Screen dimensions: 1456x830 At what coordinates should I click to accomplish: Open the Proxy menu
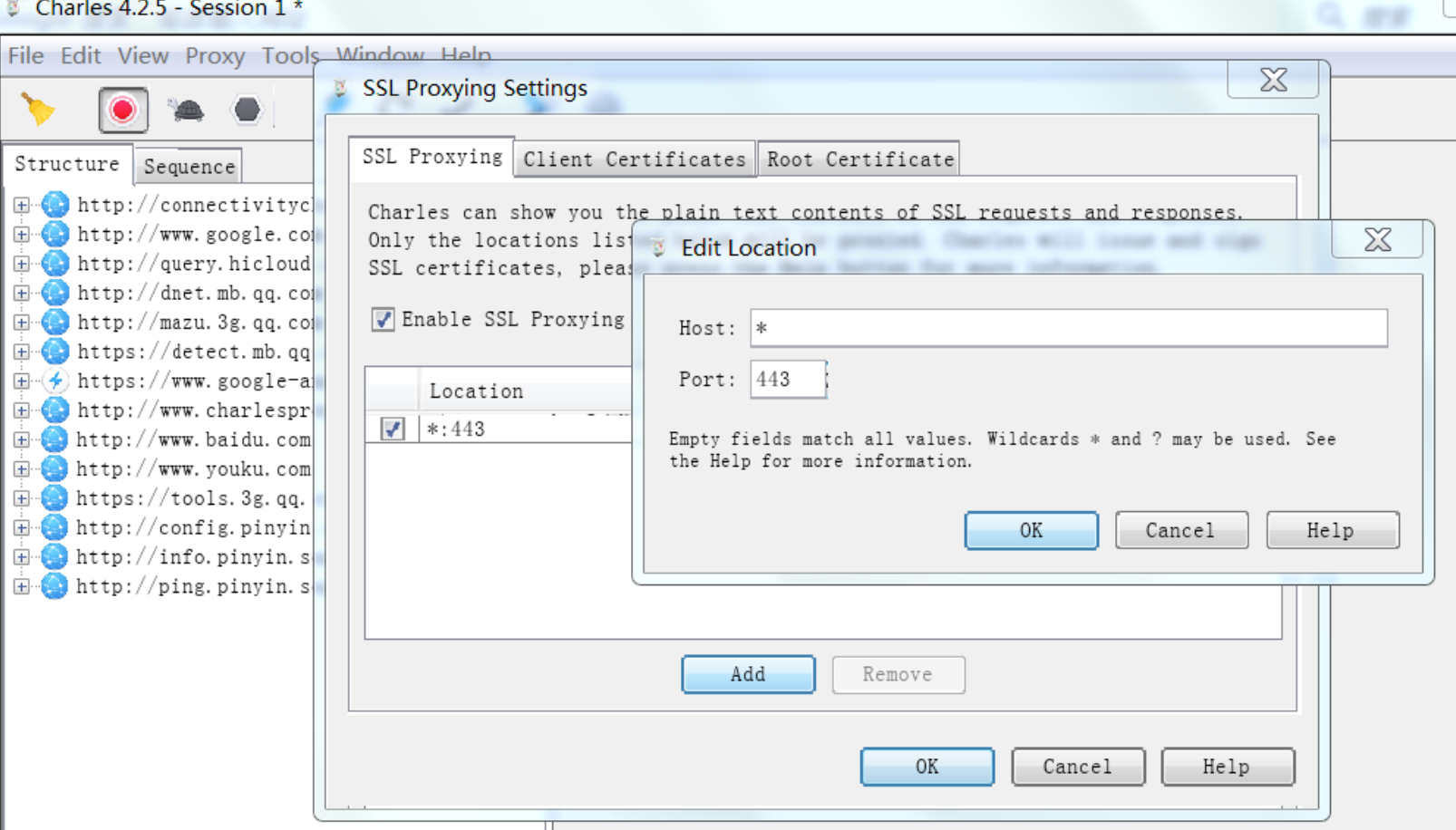[x=215, y=56]
